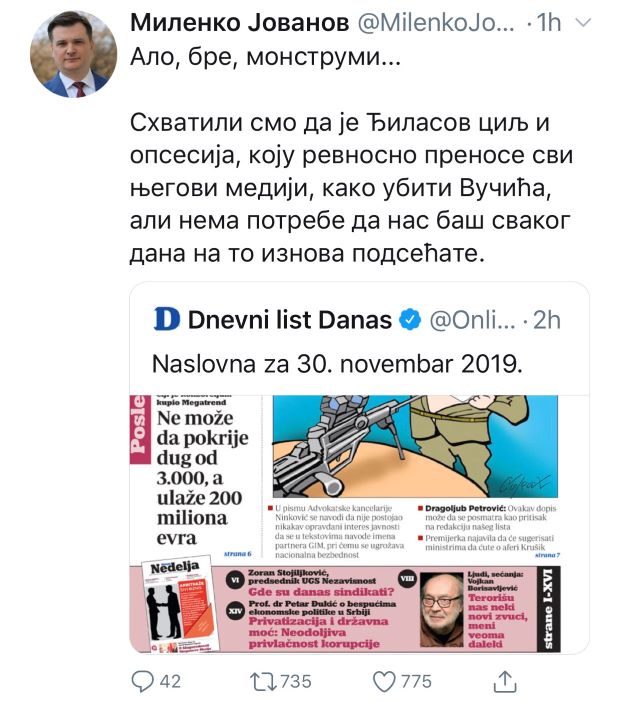Screen dimensions: 620x702
Task: Click the 735 retweet count
Action: coord(295,681)
